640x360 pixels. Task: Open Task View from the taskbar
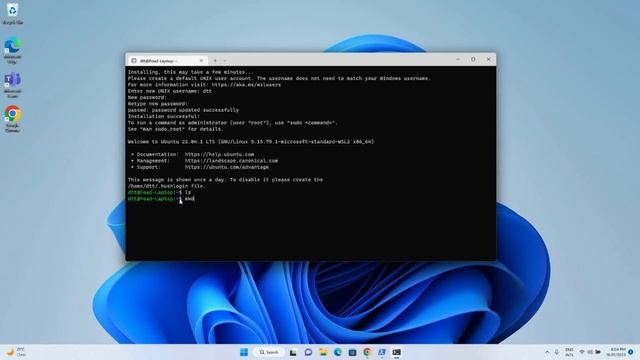coord(293,352)
